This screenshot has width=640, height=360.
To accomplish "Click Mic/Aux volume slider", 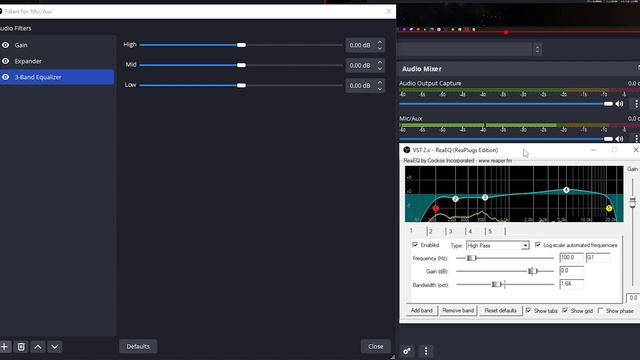I will (x=506, y=139).
